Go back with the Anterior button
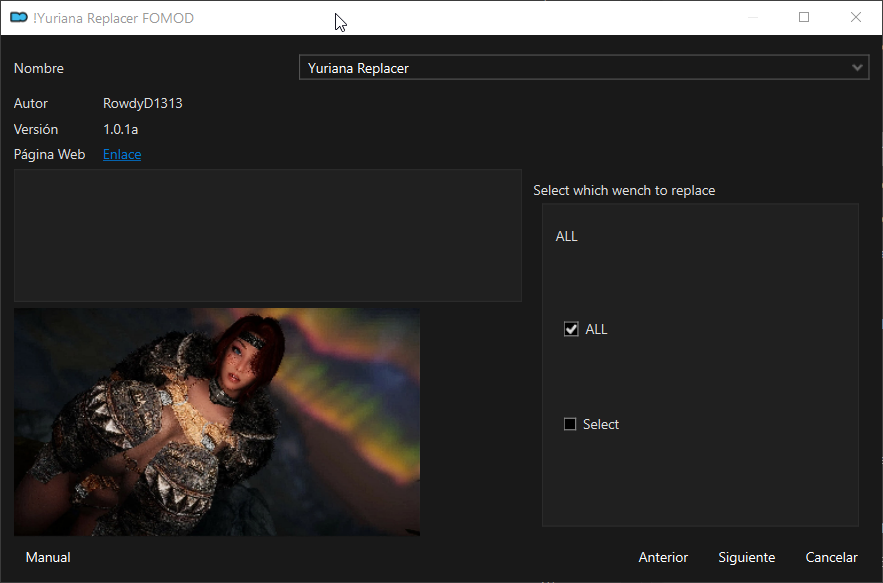Viewport: 883px width, 583px height. tap(663, 557)
